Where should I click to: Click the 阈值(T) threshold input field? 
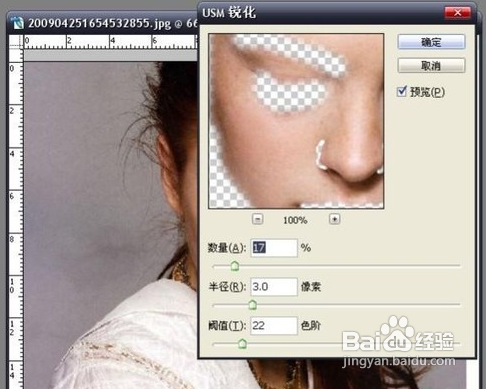pyautogui.click(x=274, y=325)
